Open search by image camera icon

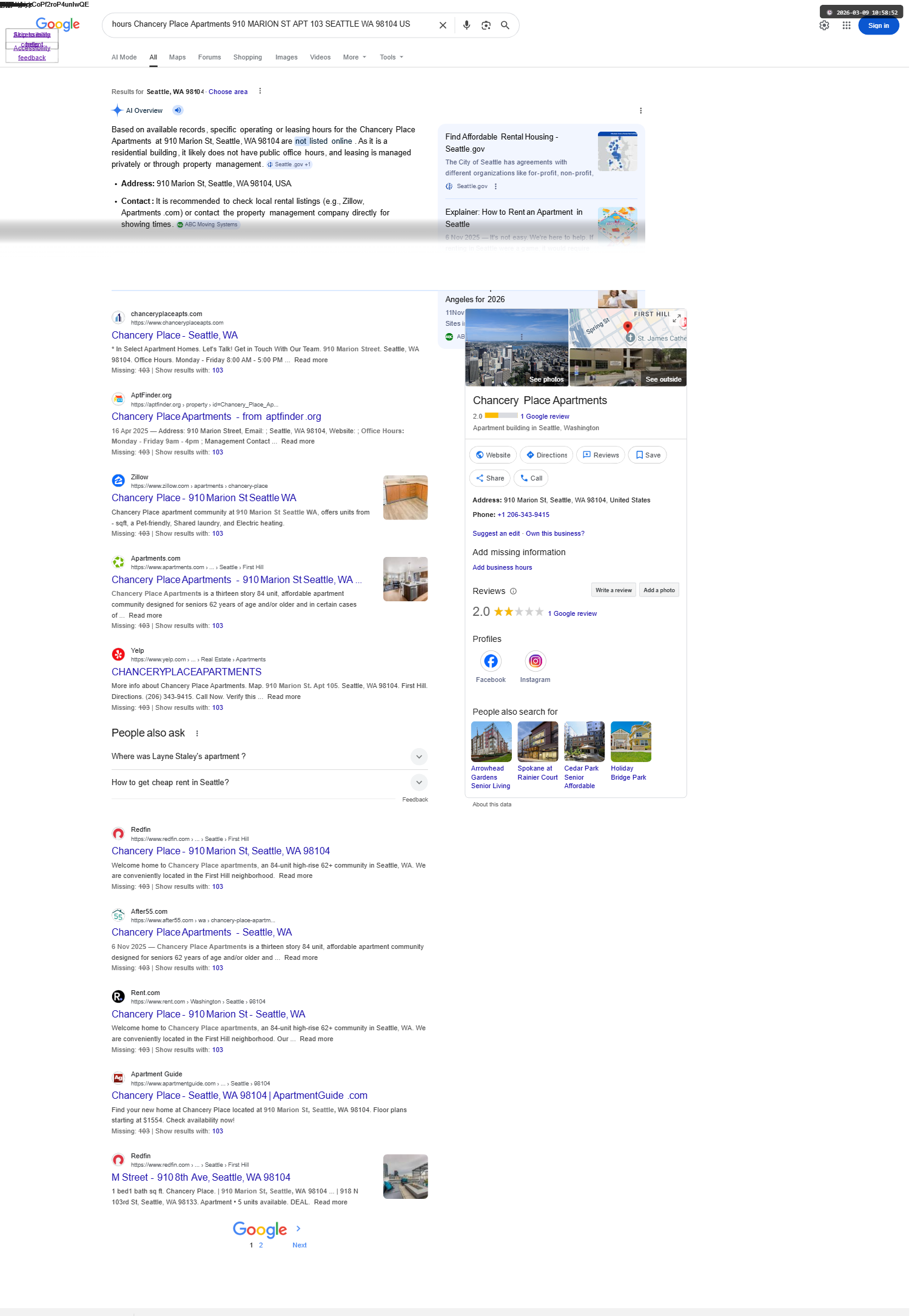pyautogui.click(x=486, y=25)
